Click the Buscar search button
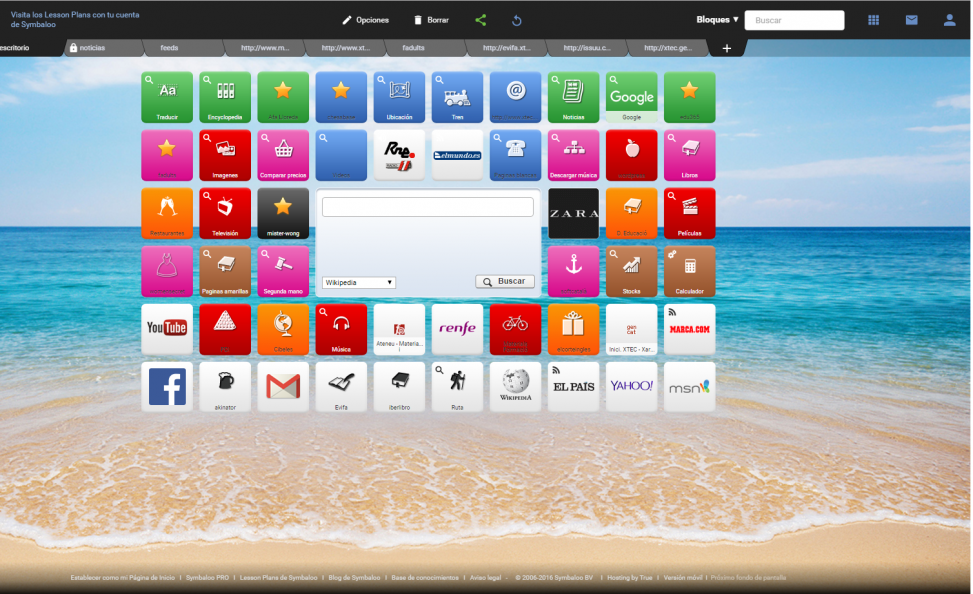Image resolution: width=973 pixels, height=594 pixels. 505,282
